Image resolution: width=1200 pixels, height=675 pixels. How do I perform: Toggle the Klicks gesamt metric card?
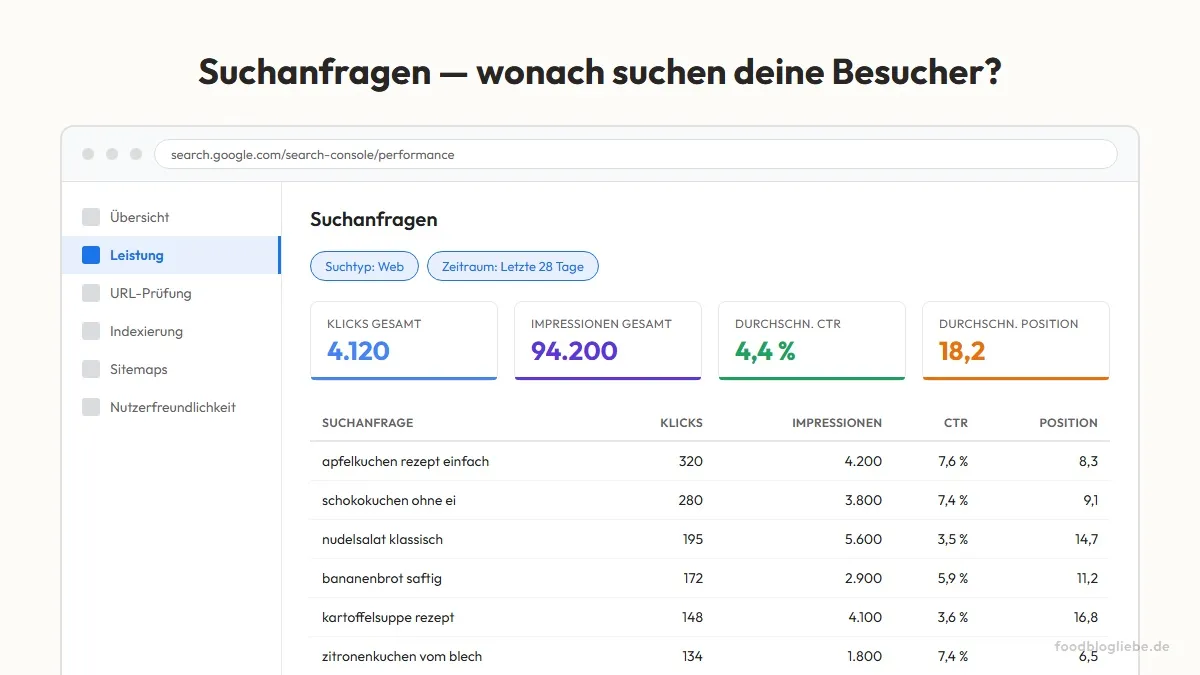tap(403, 340)
